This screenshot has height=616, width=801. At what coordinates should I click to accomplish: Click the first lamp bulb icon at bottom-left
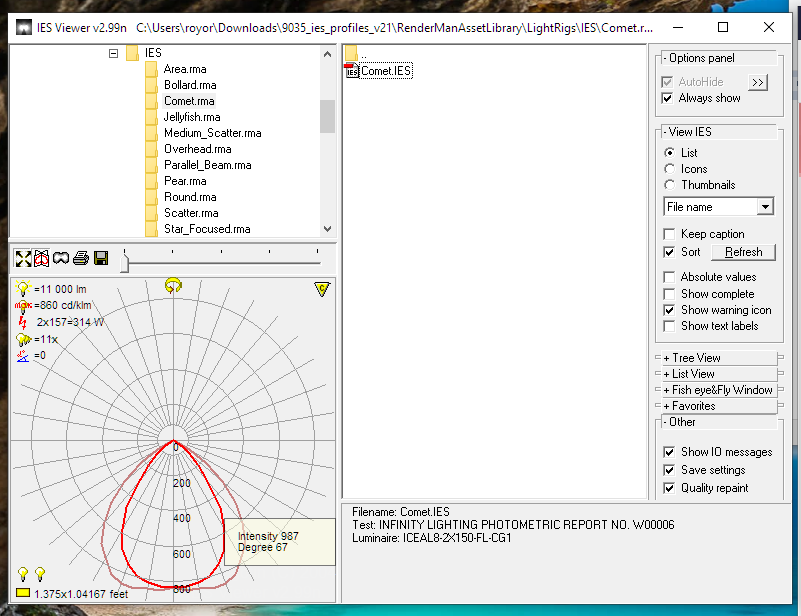(23, 574)
